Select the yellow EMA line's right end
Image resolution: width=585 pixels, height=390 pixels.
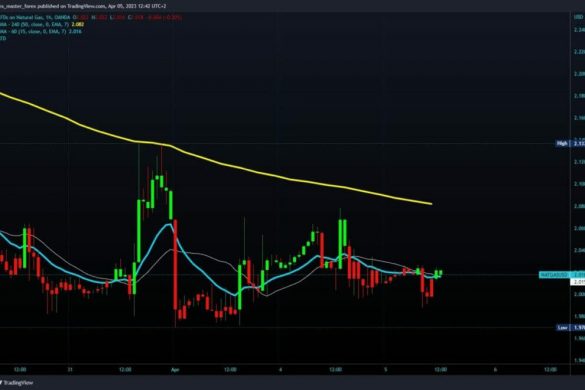431,204
